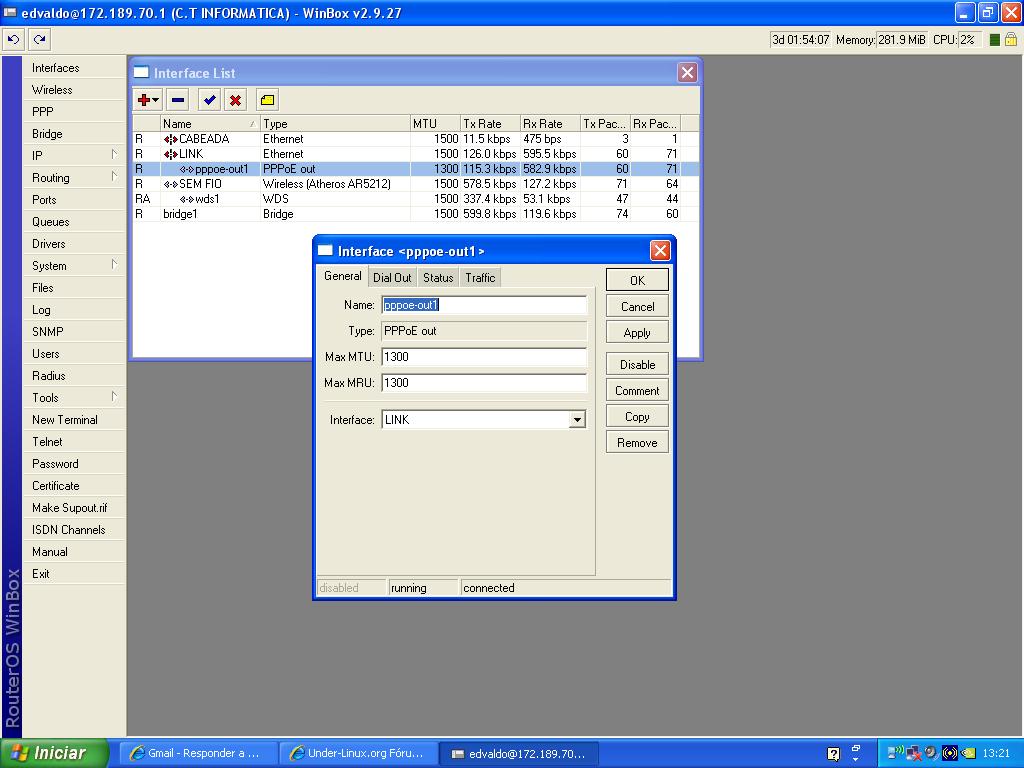Click the green status square near CPU
The width and height of the screenshot is (1024, 768).
995,40
